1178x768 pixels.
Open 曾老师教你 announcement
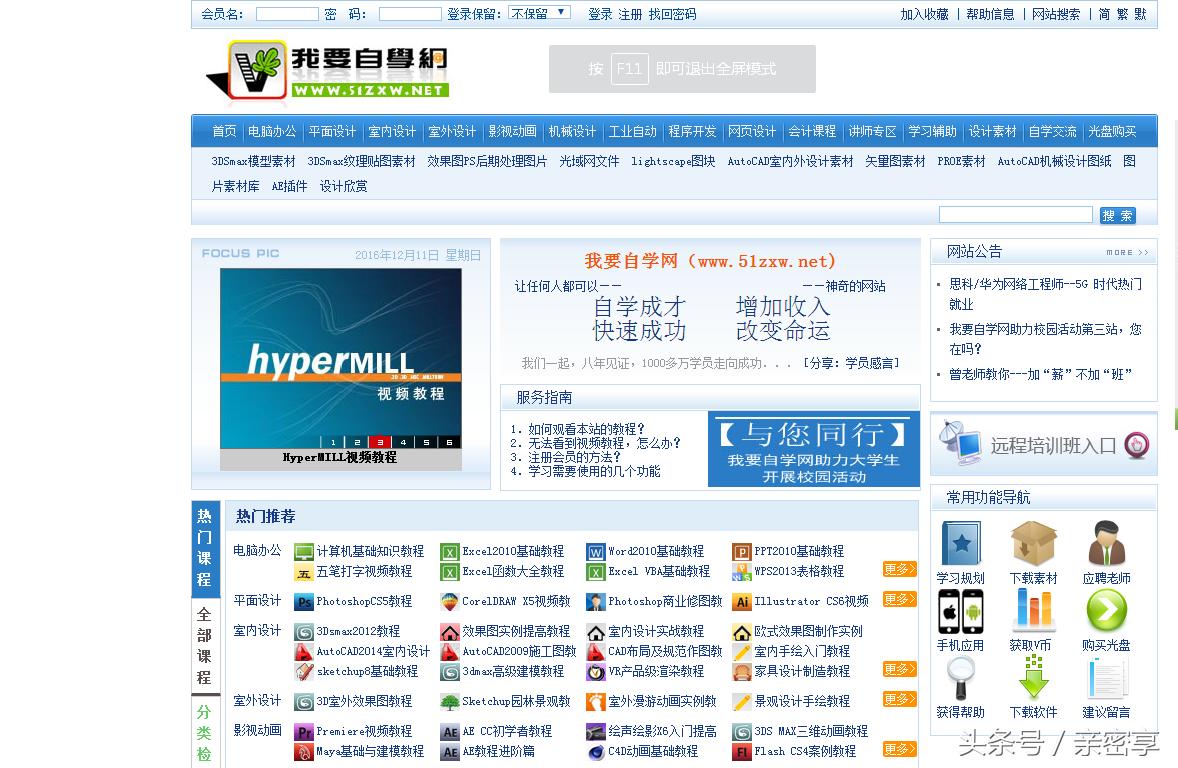point(1041,374)
